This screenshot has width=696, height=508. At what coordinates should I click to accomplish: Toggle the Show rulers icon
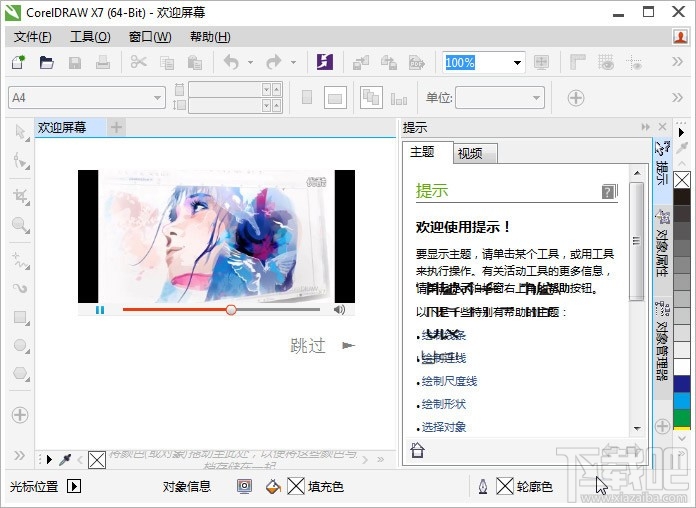(x=577, y=62)
